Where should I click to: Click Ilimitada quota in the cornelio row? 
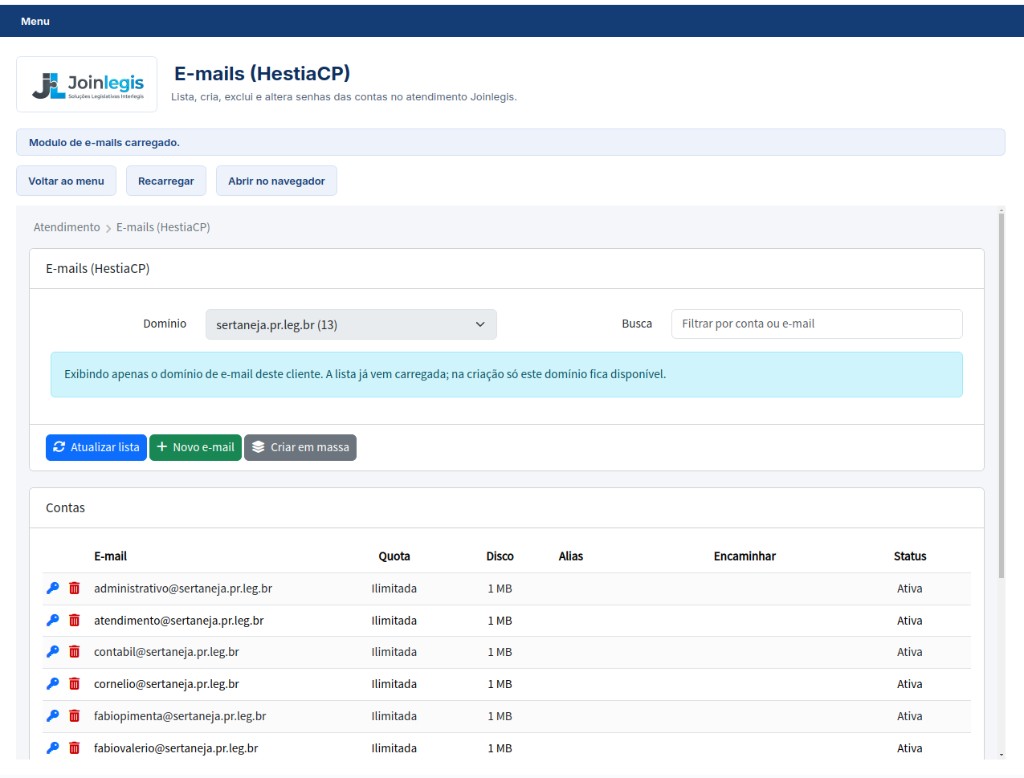tap(394, 684)
